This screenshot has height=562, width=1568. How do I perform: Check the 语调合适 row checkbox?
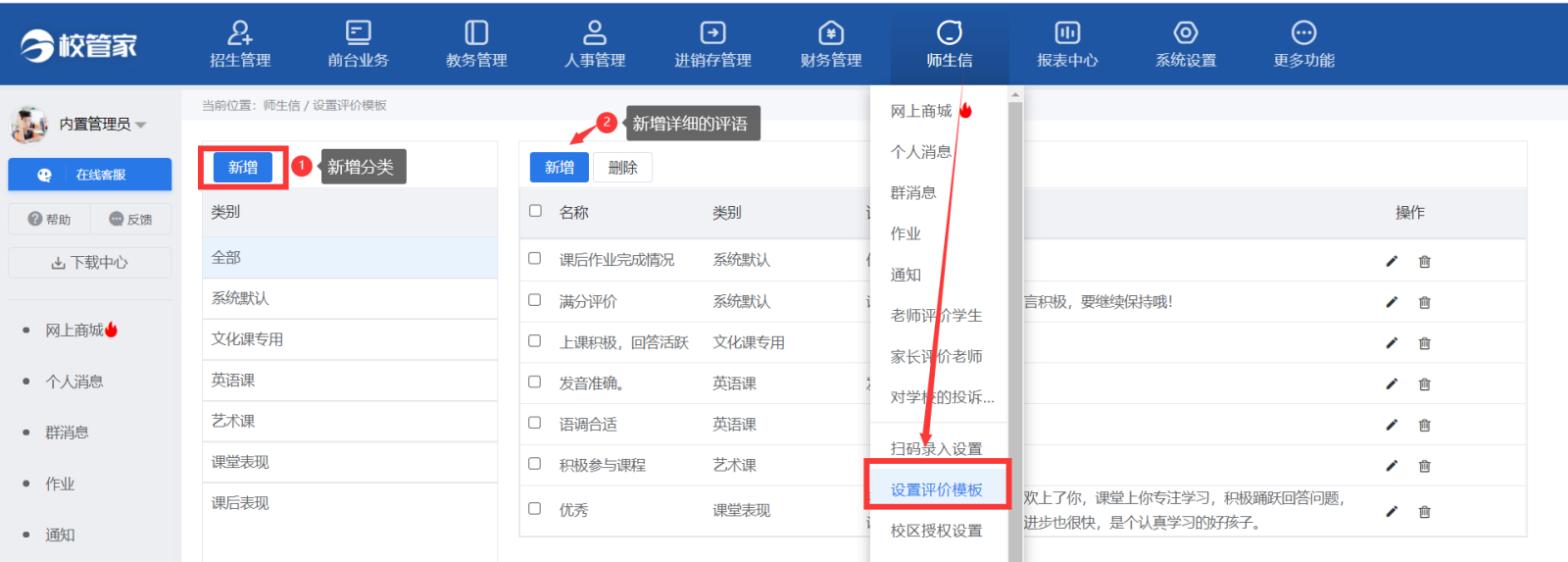(535, 422)
